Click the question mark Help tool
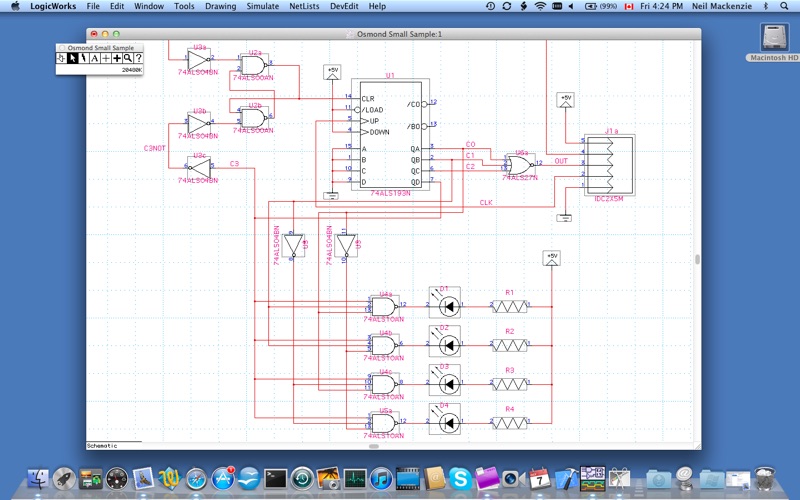Viewport: 800px width, 500px height. click(138, 58)
